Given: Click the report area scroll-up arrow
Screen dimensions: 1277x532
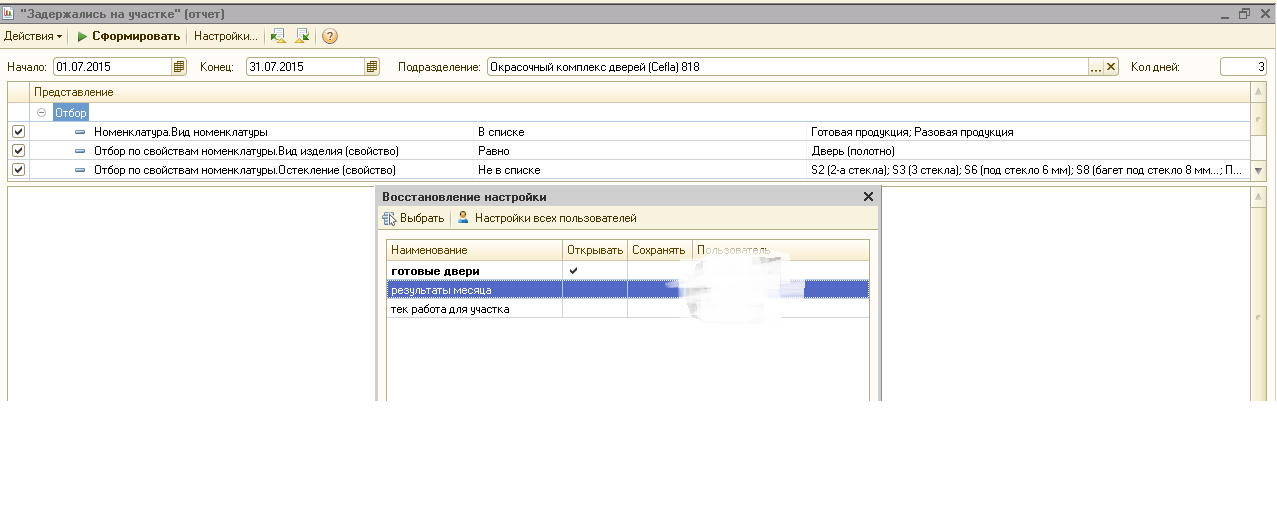Looking at the screenshot, I should coord(1258,196).
